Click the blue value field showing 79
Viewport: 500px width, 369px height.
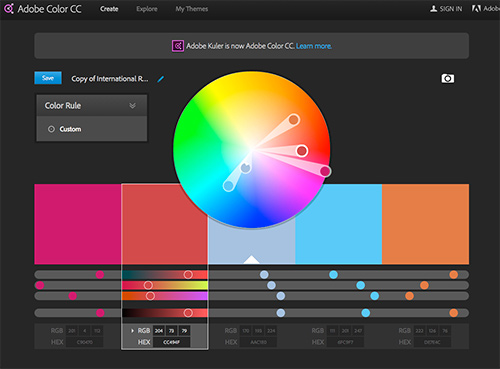pos(184,331)
